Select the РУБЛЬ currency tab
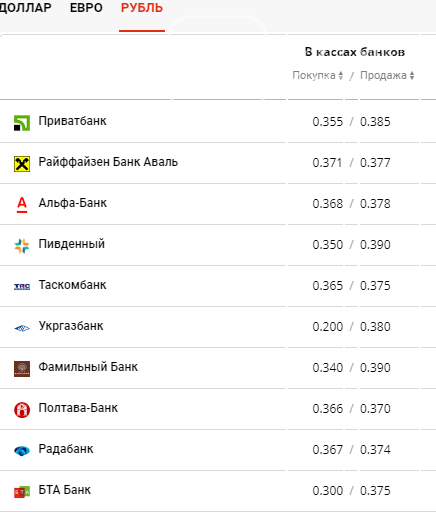436x512 pixels. point(142,8)
